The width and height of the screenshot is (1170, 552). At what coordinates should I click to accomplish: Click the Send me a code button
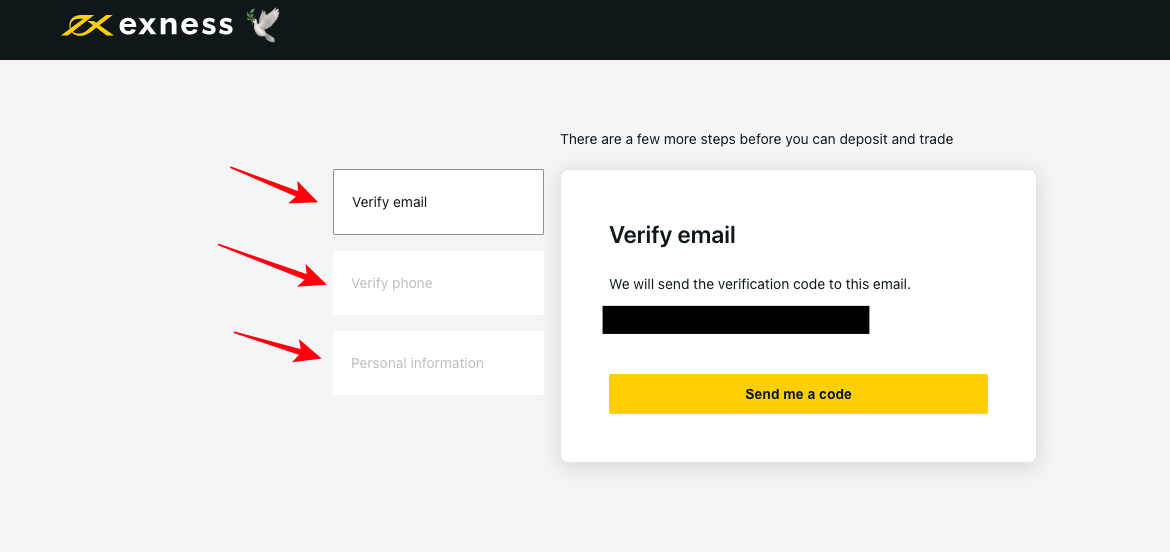pyautogui.click(x=798, y=394)
